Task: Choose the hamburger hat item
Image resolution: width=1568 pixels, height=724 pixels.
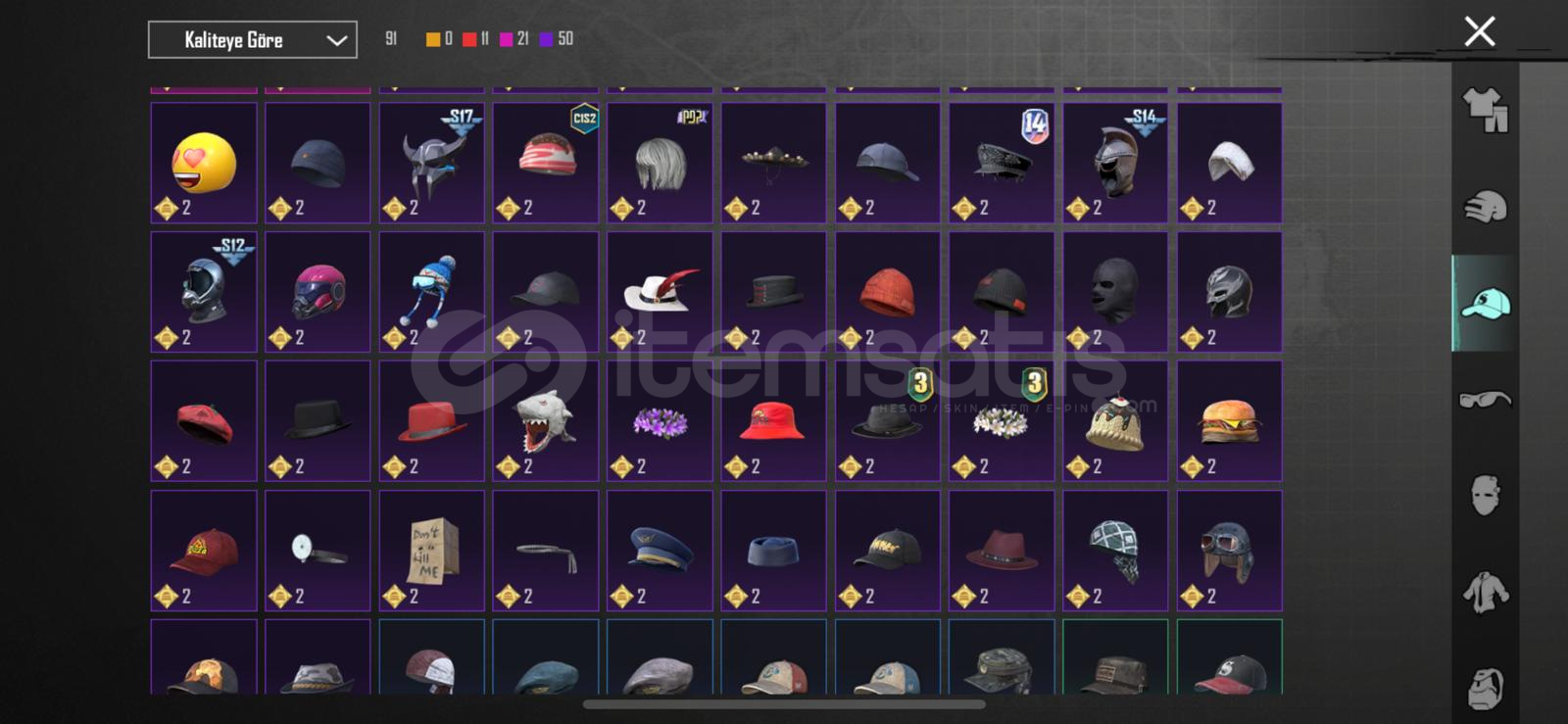Action: click(x=1230, y=421)
